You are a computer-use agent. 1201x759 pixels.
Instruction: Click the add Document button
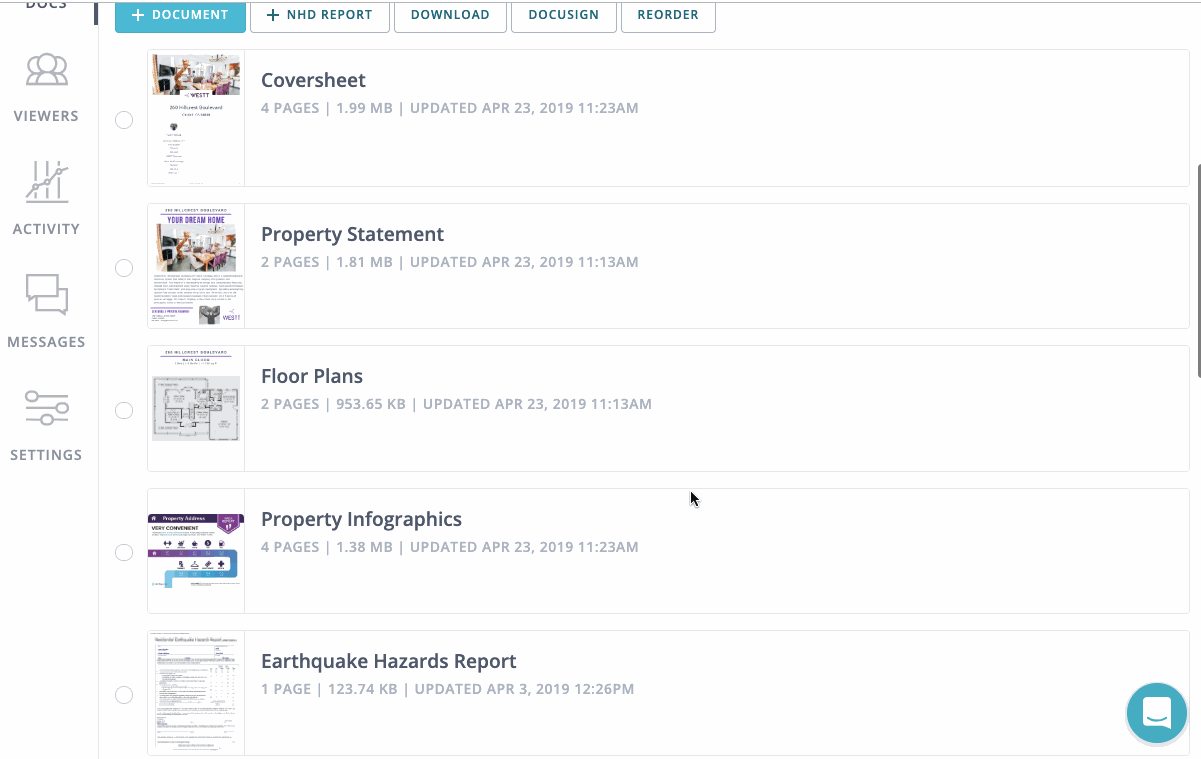coord(180,16)
